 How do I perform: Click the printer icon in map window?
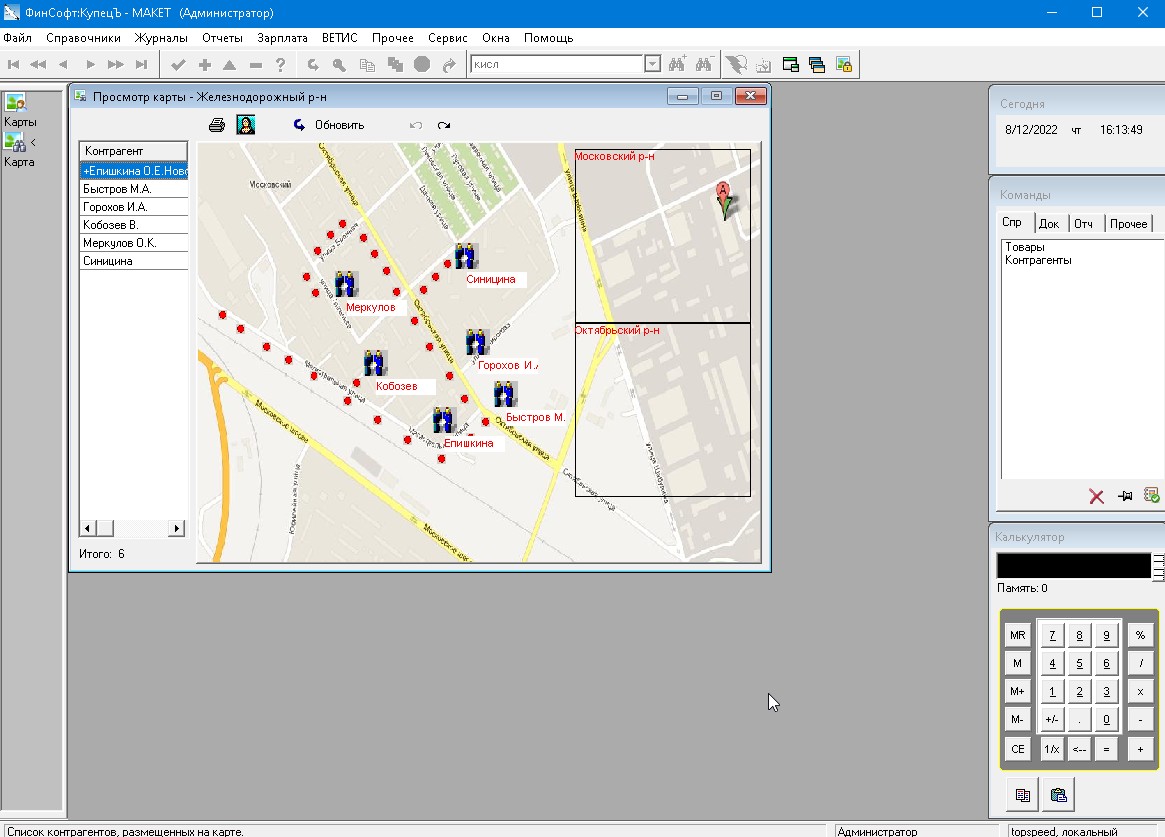click(216, 125)
